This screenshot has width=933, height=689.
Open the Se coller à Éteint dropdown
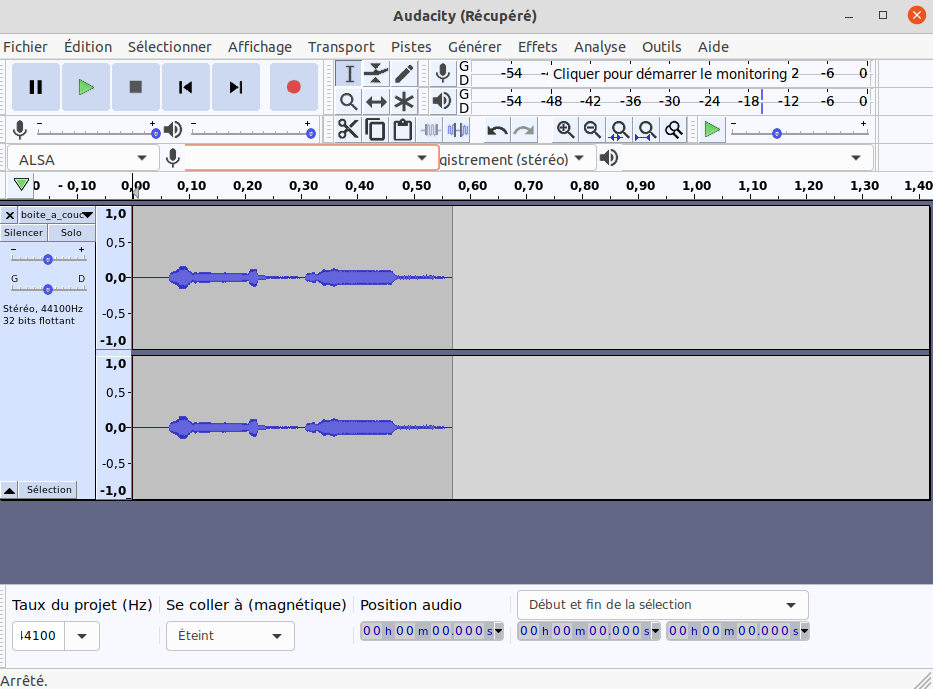click(x=230, y=636)
